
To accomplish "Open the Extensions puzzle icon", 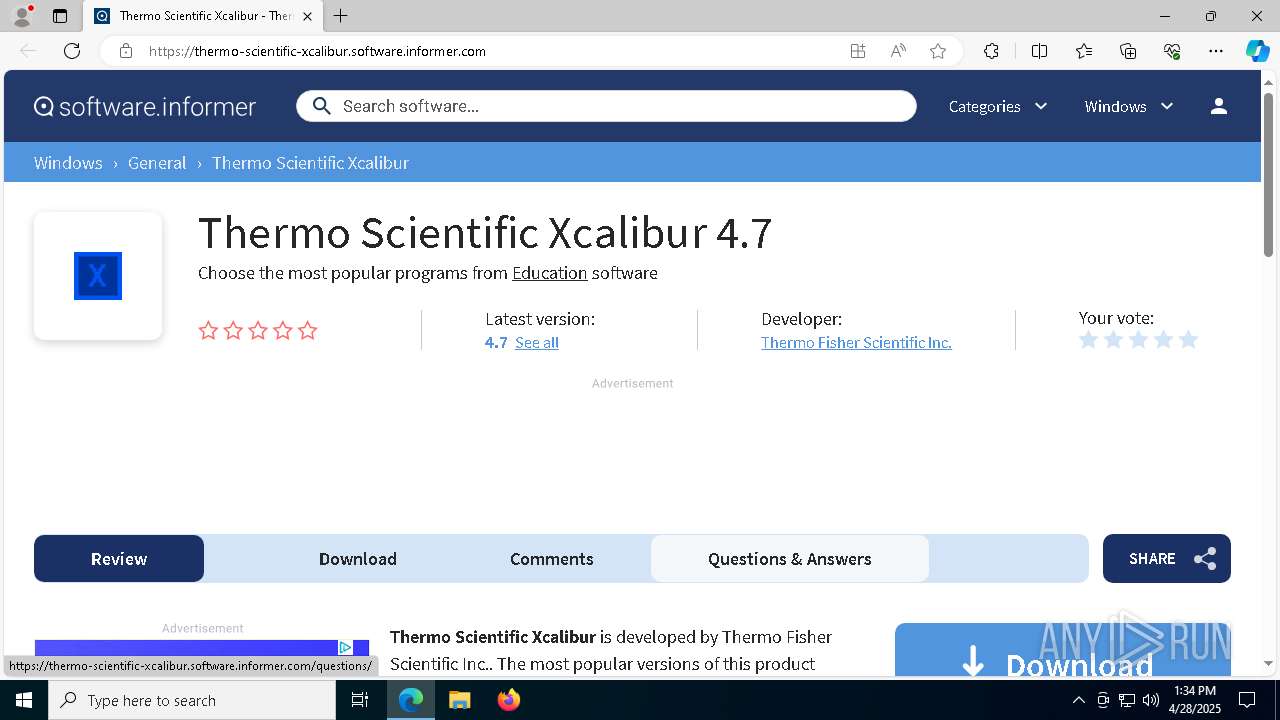I will coord(991,51).
